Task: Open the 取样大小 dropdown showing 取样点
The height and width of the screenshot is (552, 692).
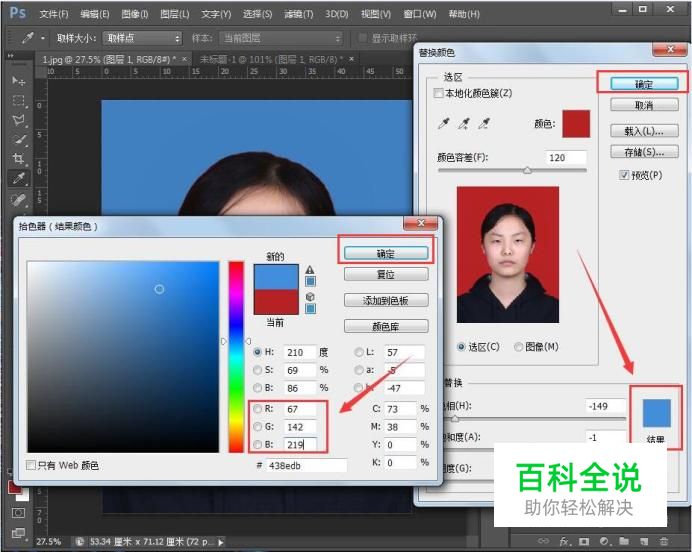Action: pyautogui.click(x=143, y=38)
